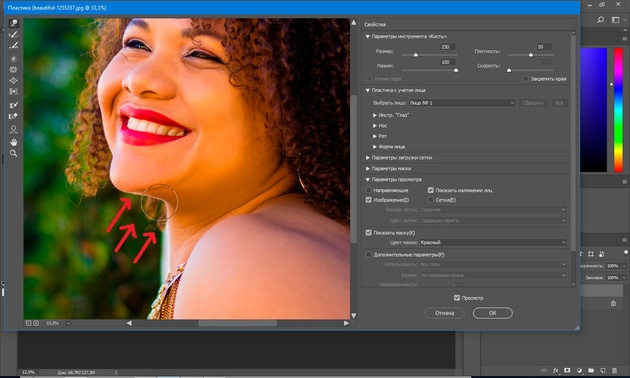Select the Forward Warp tool in Liquify
This screenshot has height=378, width=630.
[14, 23]
